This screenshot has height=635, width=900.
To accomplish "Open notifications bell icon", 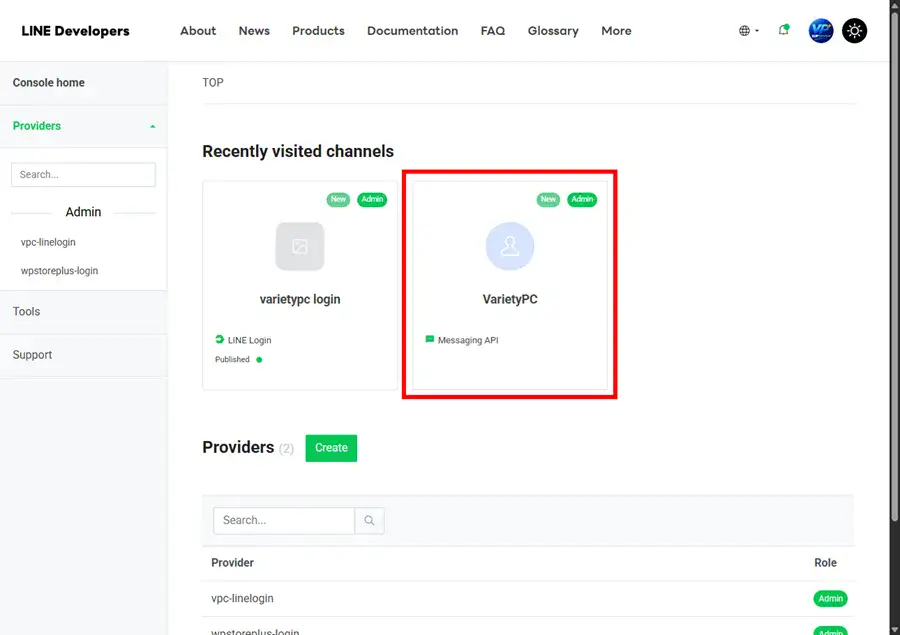I will (x=783, y=30).
